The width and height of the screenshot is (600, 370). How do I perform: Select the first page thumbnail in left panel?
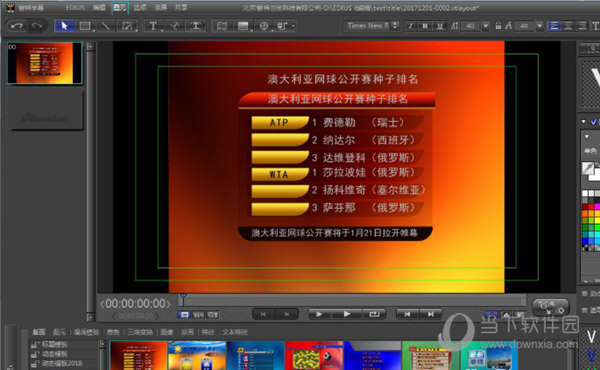pyautogui.click(x=45, y=63)
